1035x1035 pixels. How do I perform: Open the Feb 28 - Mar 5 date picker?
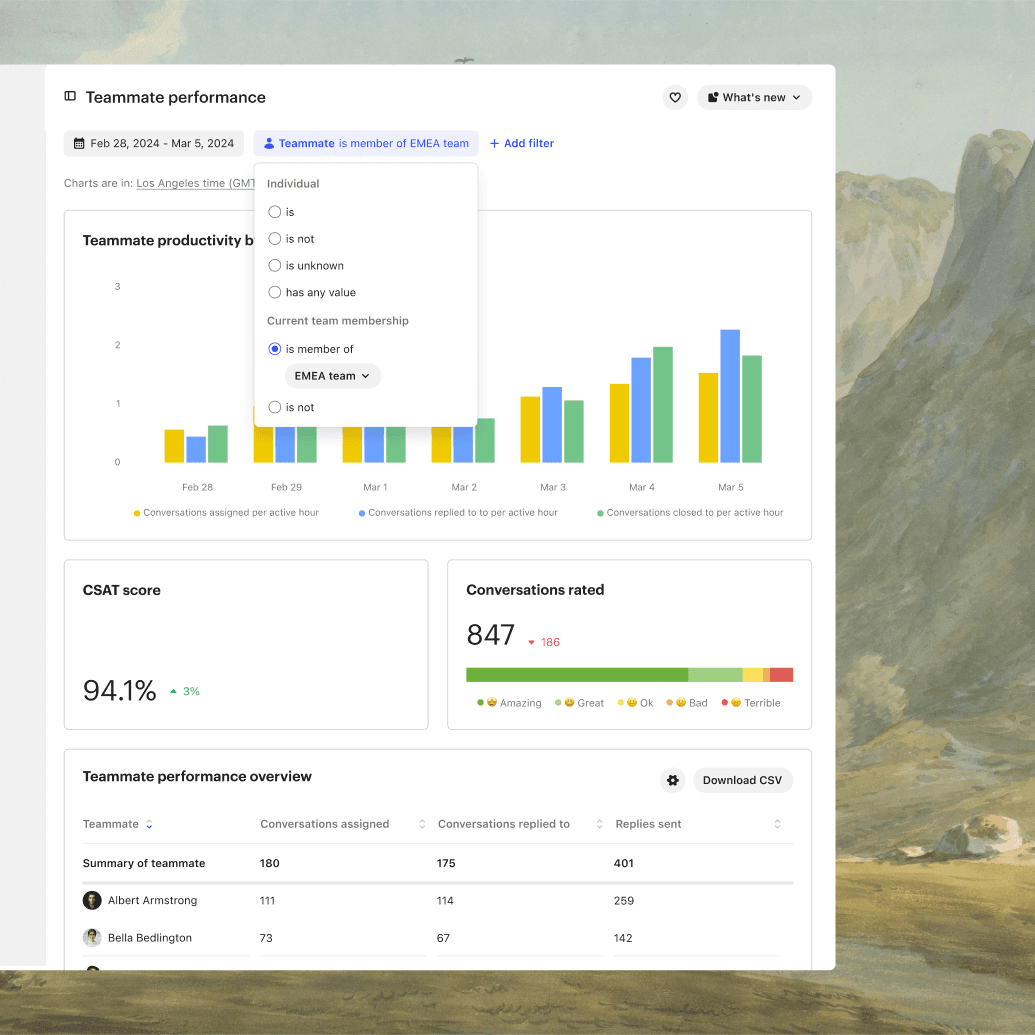(x=154, y=143)
